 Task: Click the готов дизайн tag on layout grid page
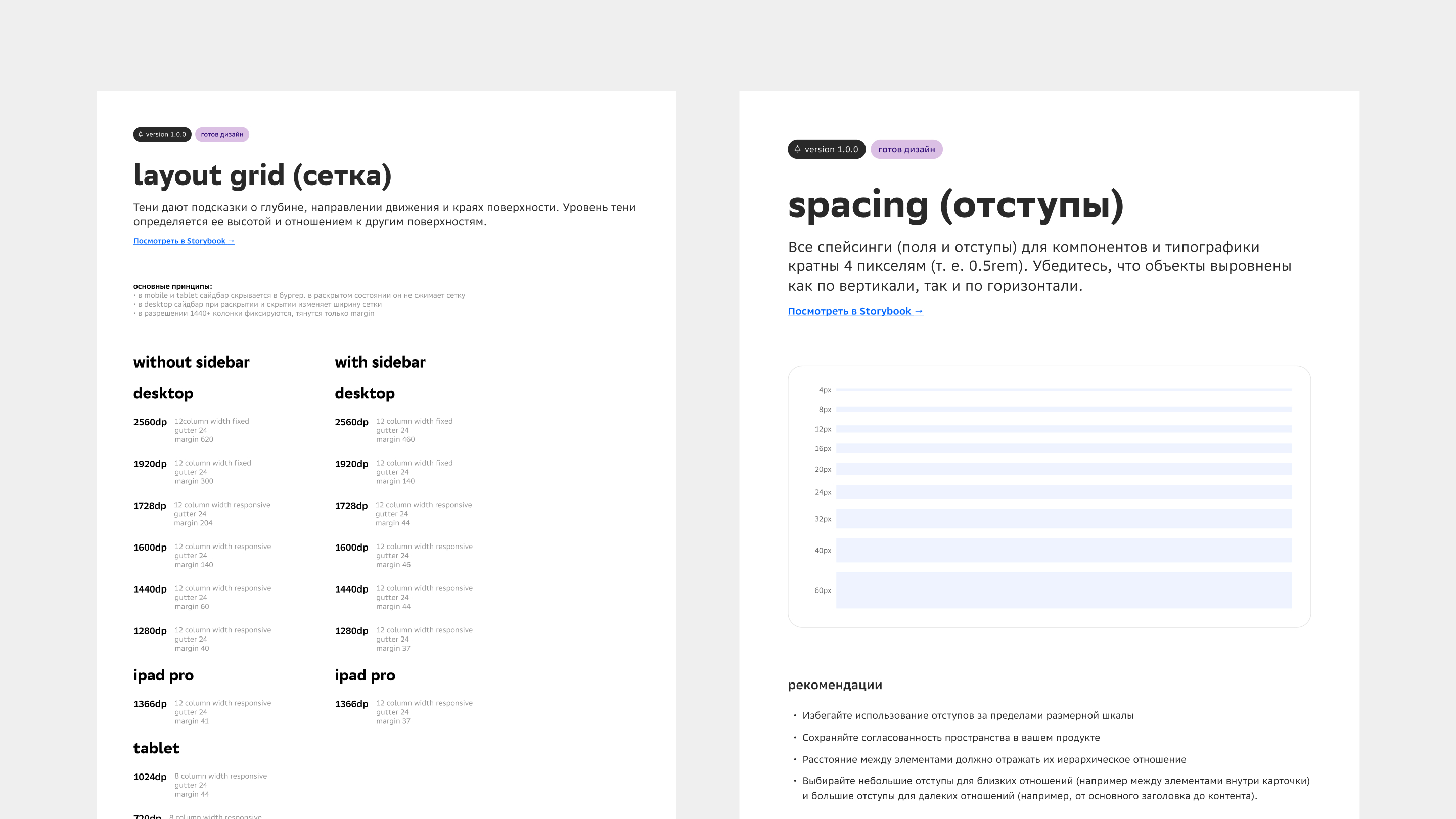pos(222,134)
